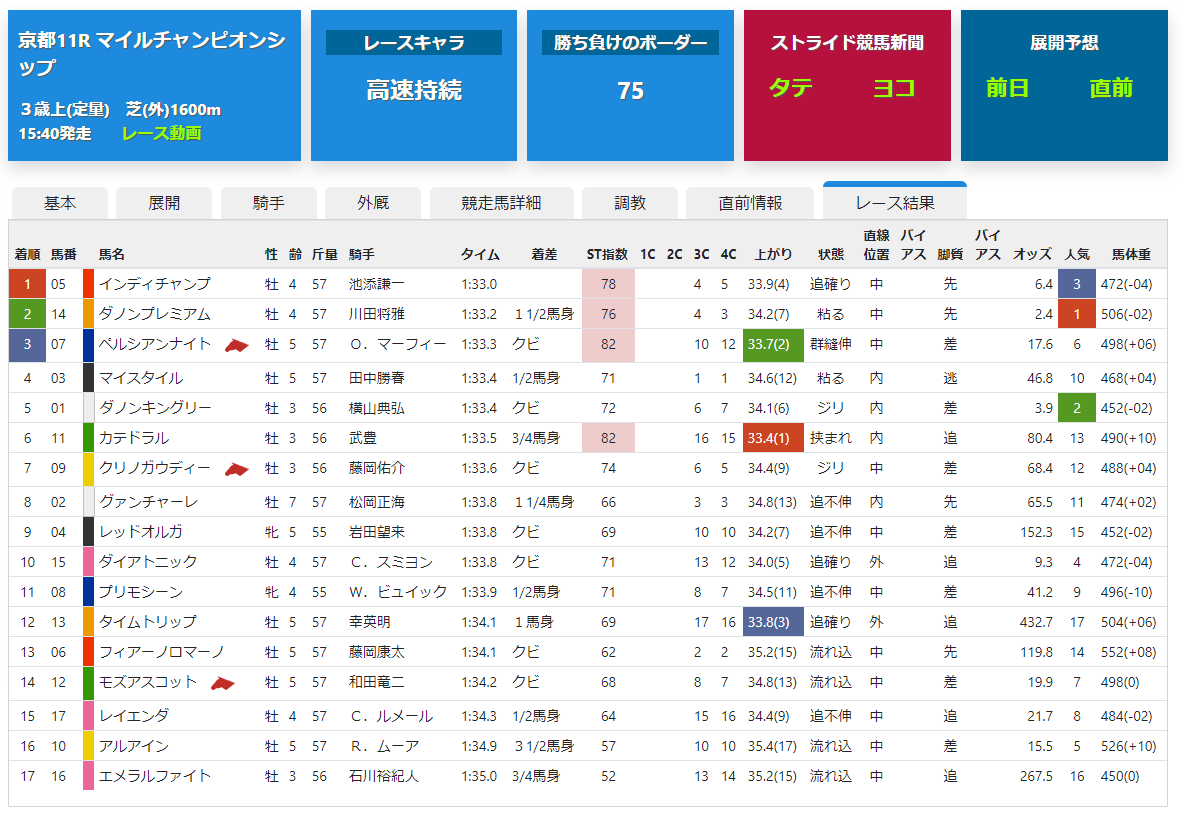Open the 基本 tab
Screen dimensions: 1183x816
60,203
